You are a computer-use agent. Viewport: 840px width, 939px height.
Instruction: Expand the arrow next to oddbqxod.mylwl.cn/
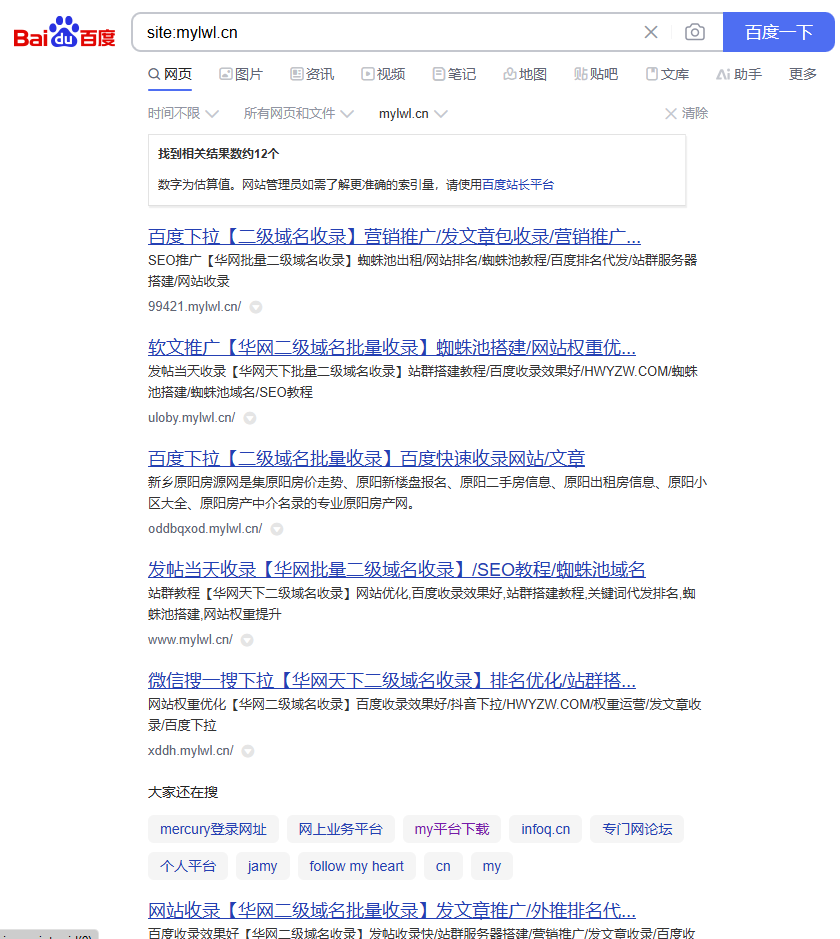tap(277, 529)
